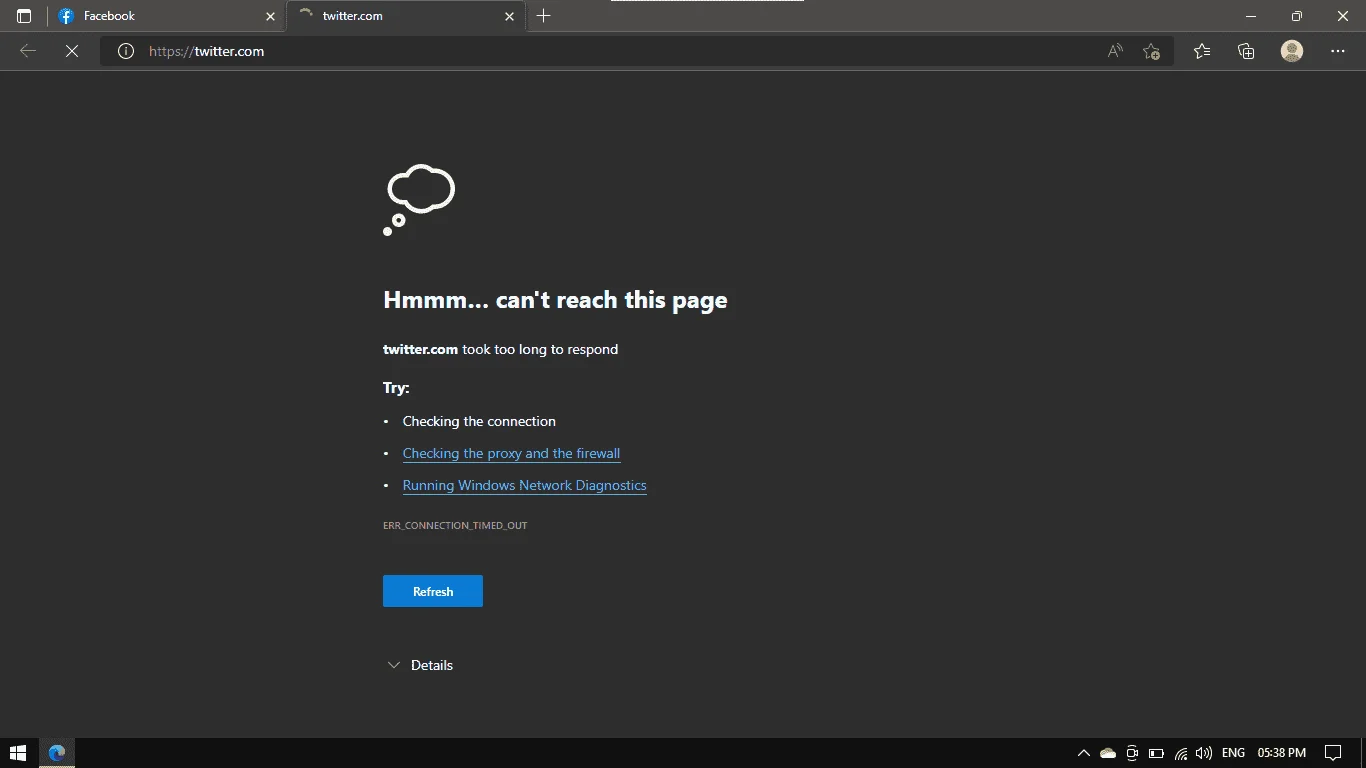1366x768 pixels.
Task: Switch ENG input language
Action: pyautogui.click(x=1233, y=753)
